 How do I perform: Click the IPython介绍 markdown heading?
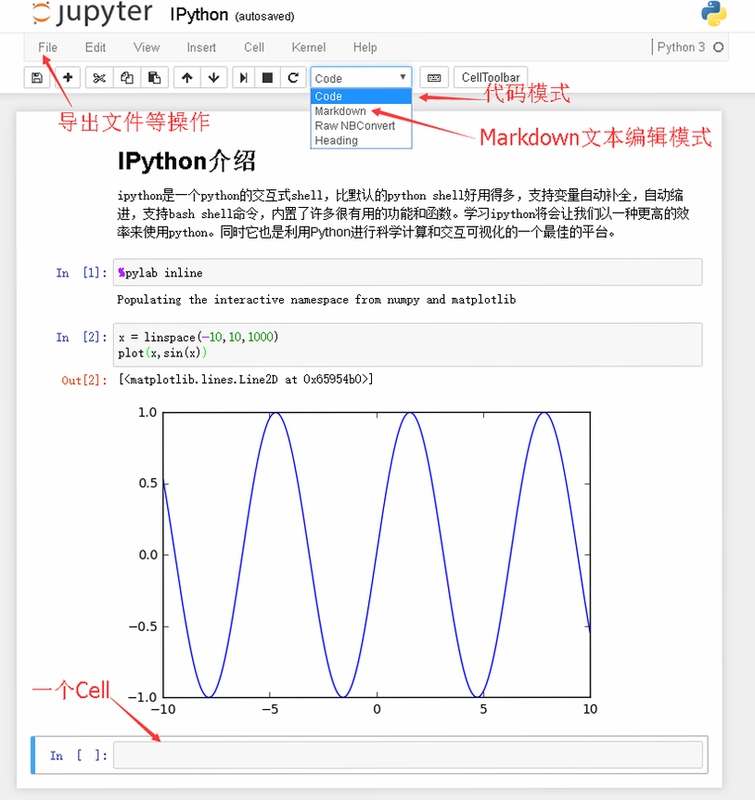(x=186, y=161)
